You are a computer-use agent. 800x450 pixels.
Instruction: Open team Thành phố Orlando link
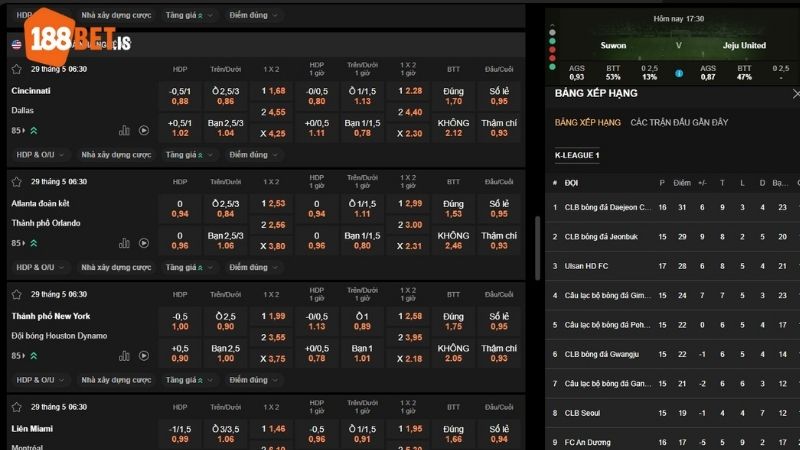(46, 223)
